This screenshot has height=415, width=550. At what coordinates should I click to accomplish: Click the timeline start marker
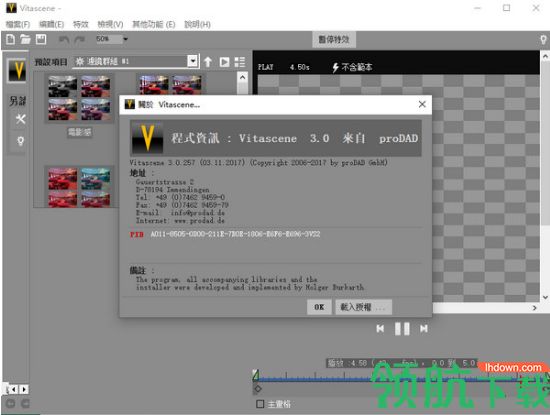(x=256, y=375)
